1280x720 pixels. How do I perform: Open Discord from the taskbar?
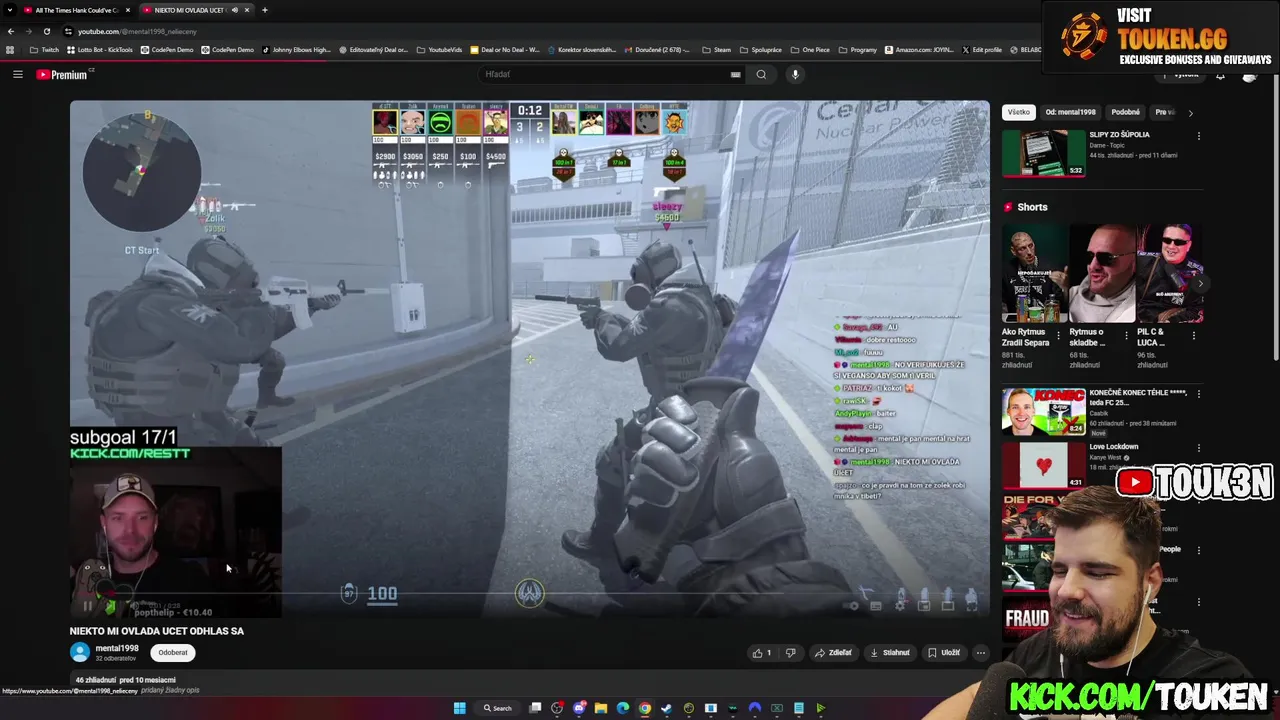click(579, 708)
